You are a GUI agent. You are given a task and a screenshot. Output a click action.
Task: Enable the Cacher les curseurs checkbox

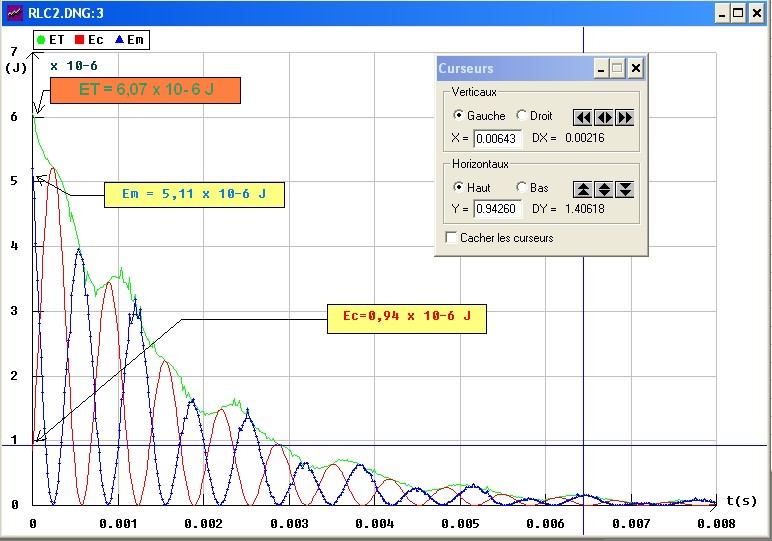pyautogui.click(x=452, y=238)
